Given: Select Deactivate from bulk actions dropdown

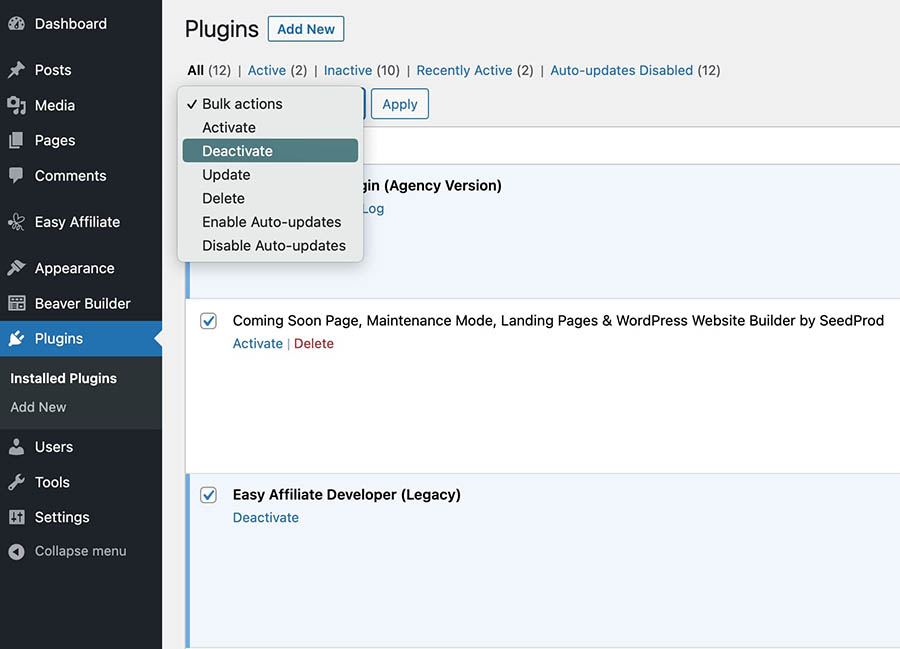Looking at the screenshot, I should pyautogui.click(x=237, y=151).
